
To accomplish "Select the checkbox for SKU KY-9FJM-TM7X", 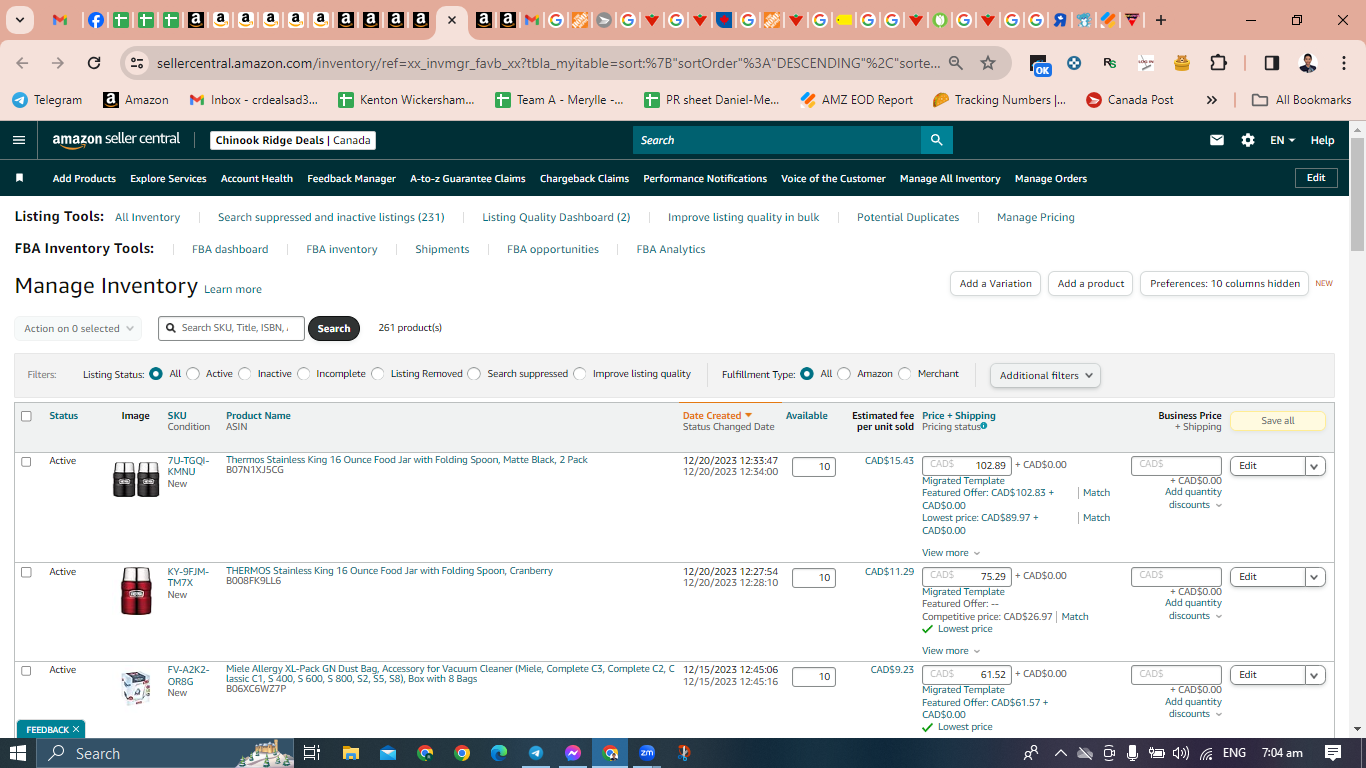I will [x=26, y=572].
